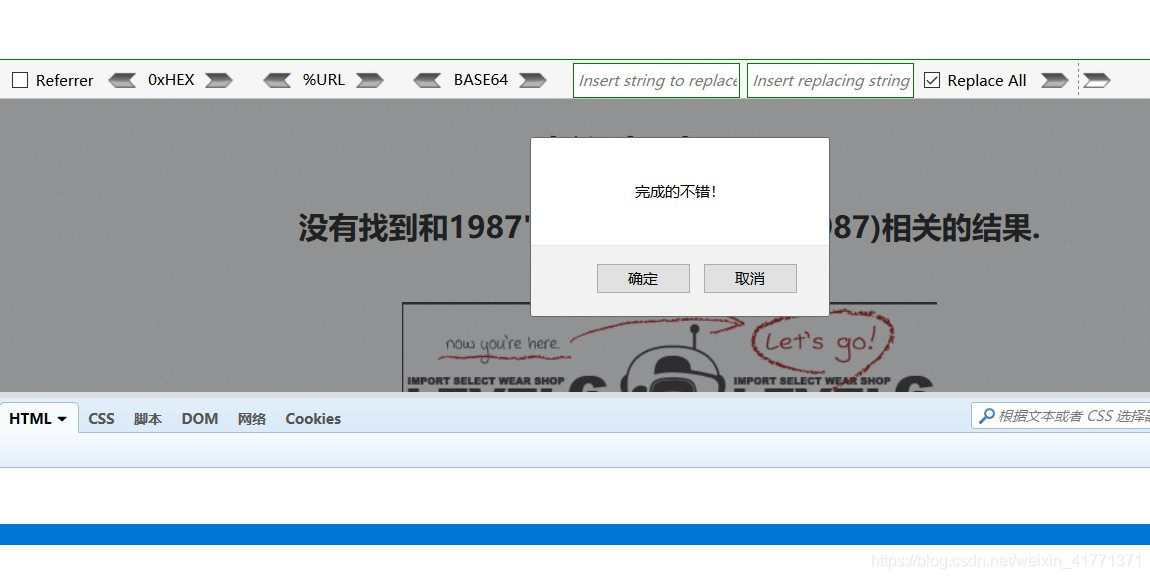Image resolution: width=1150 pixels, height=579 pixels.
Task: Click the %URL encode right arrow
Action: pyautogui.click(x=370, y=80)
